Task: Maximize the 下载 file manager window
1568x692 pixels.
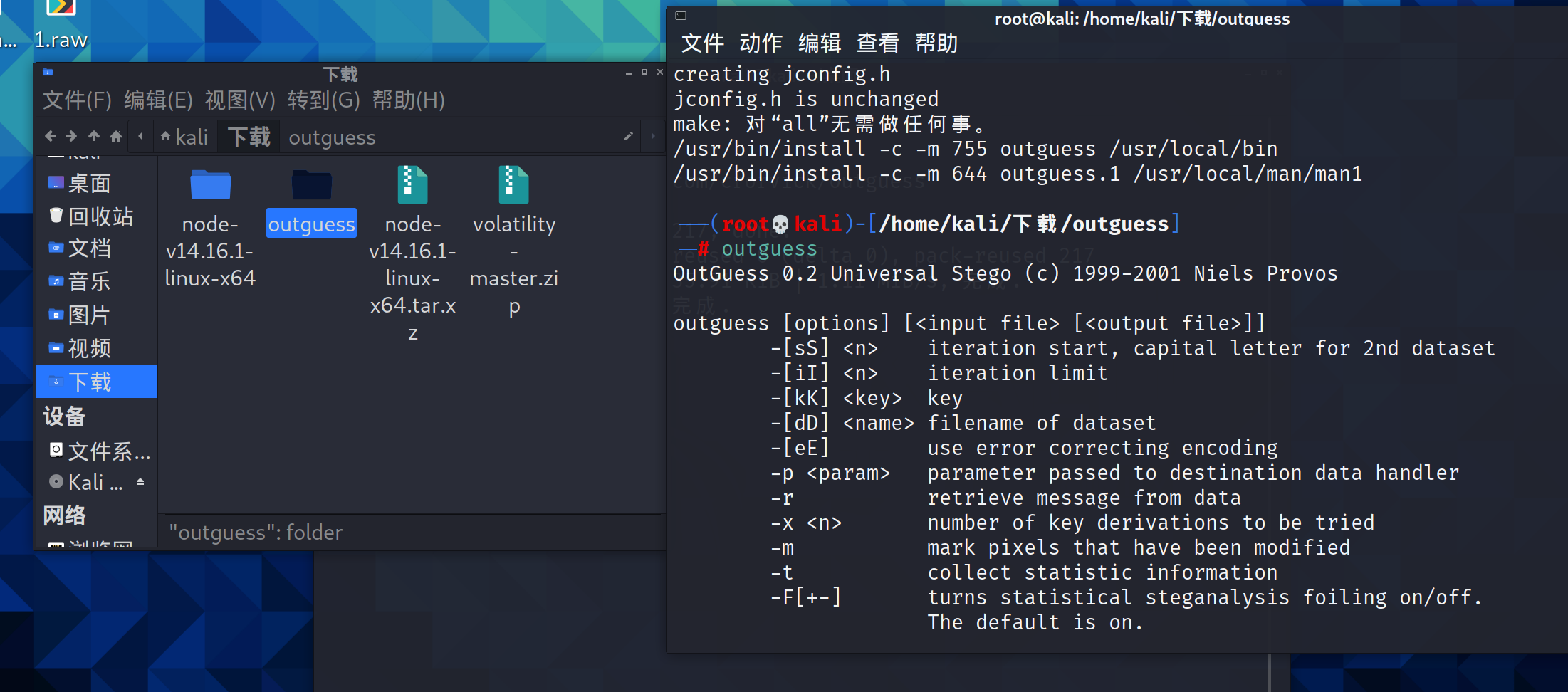Action: click(644, 73)
